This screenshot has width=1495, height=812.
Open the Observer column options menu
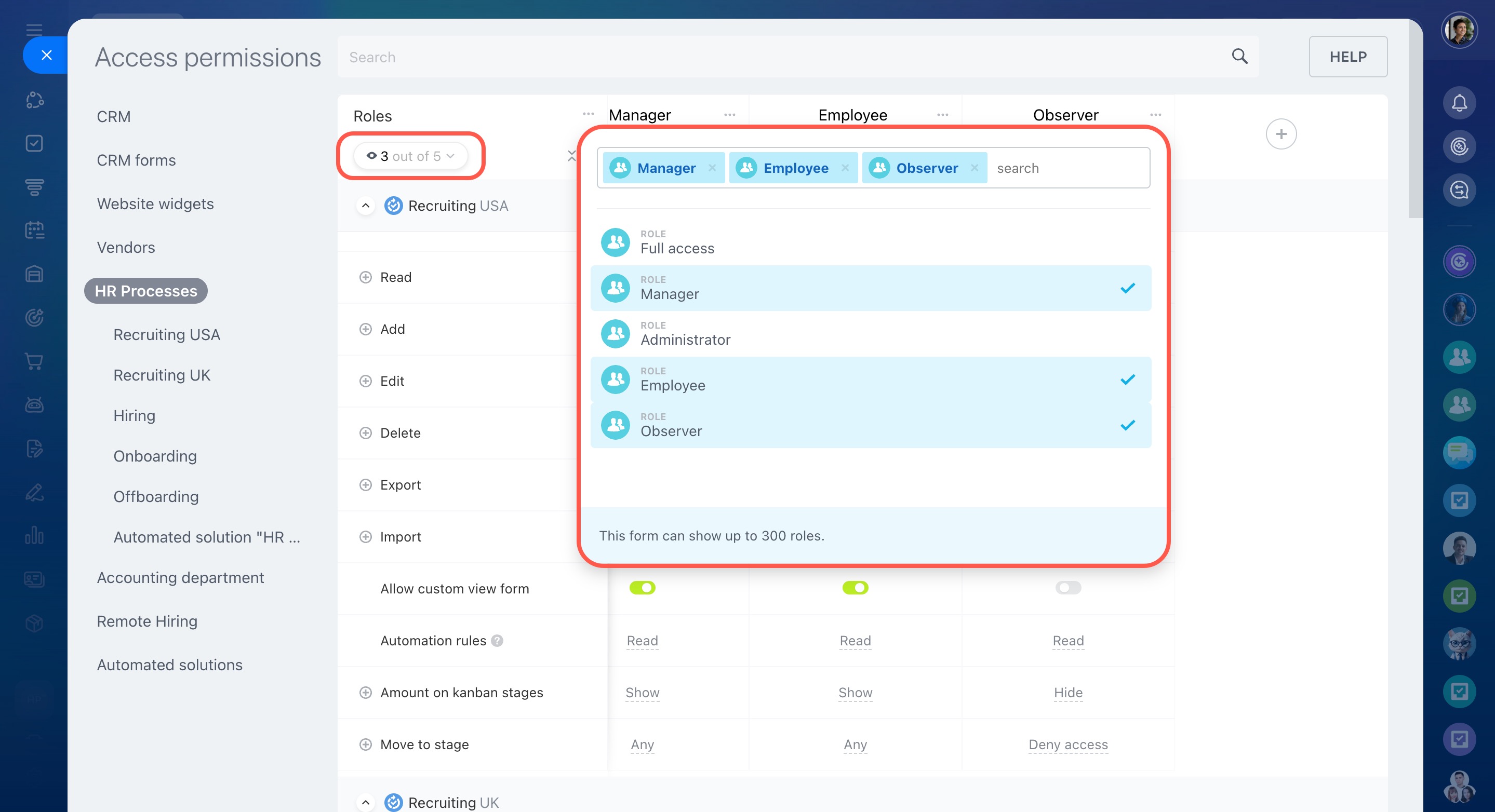(1155, 115)
